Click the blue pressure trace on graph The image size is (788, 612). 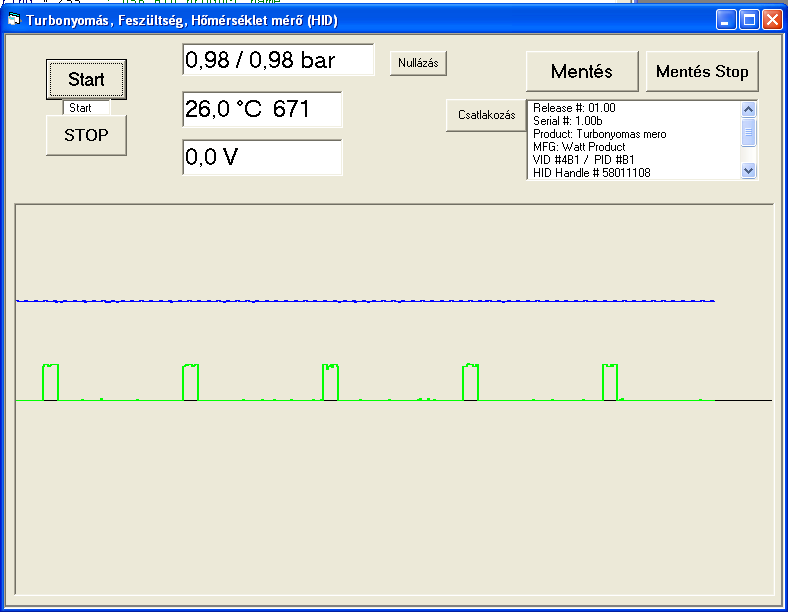(x=365, y=301)
